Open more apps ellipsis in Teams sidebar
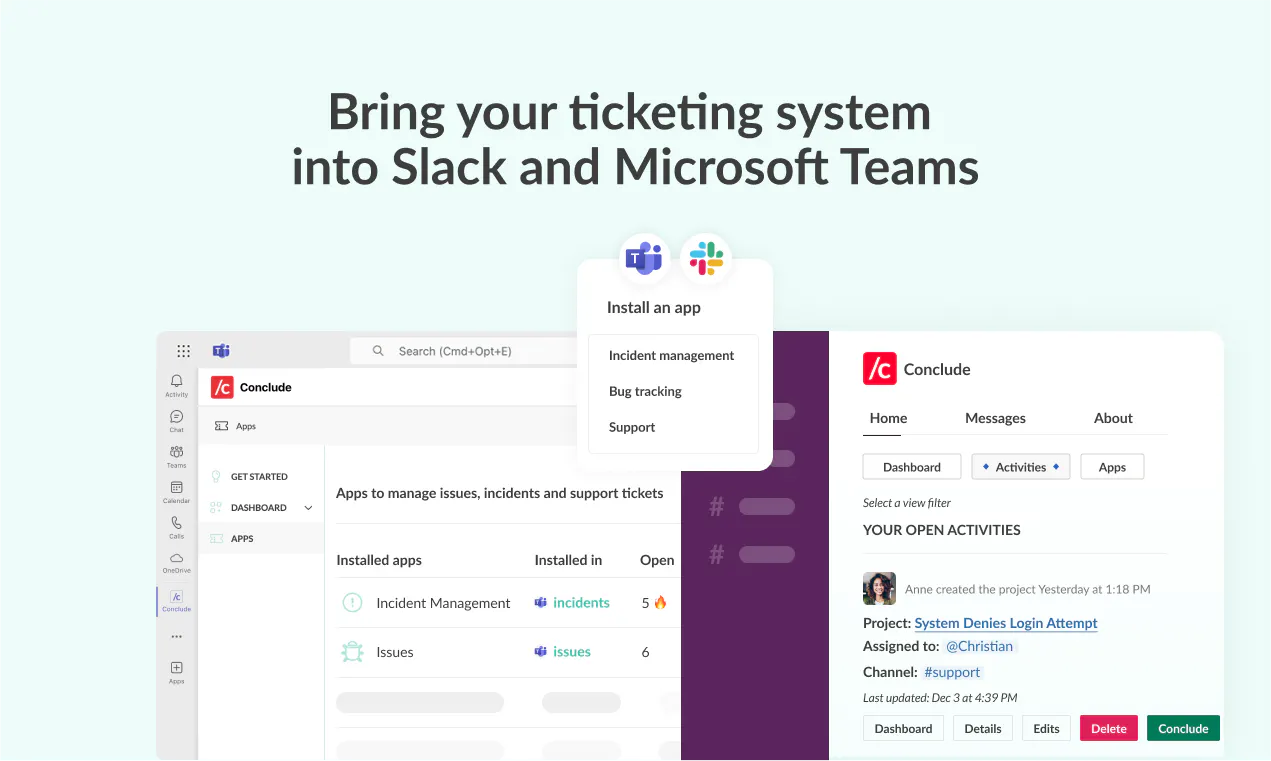This screenshot has width=1271, height=761. 177,636
